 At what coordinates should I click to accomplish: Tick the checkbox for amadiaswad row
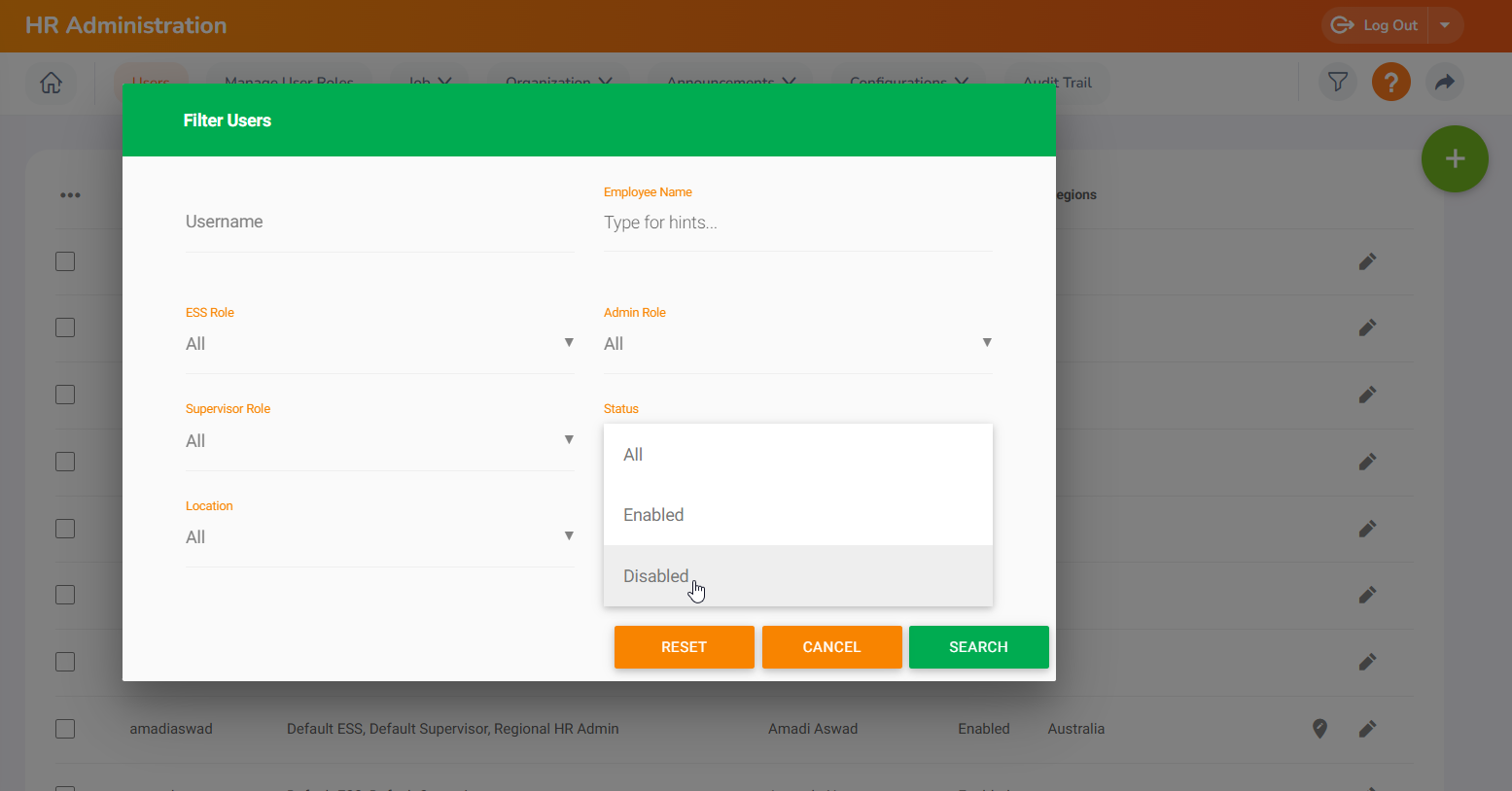[x=65, y=729]
